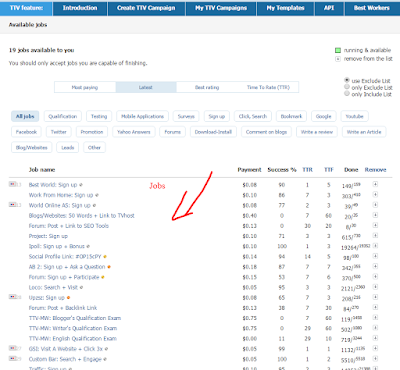Open the API tab

(x=329, y=8)
